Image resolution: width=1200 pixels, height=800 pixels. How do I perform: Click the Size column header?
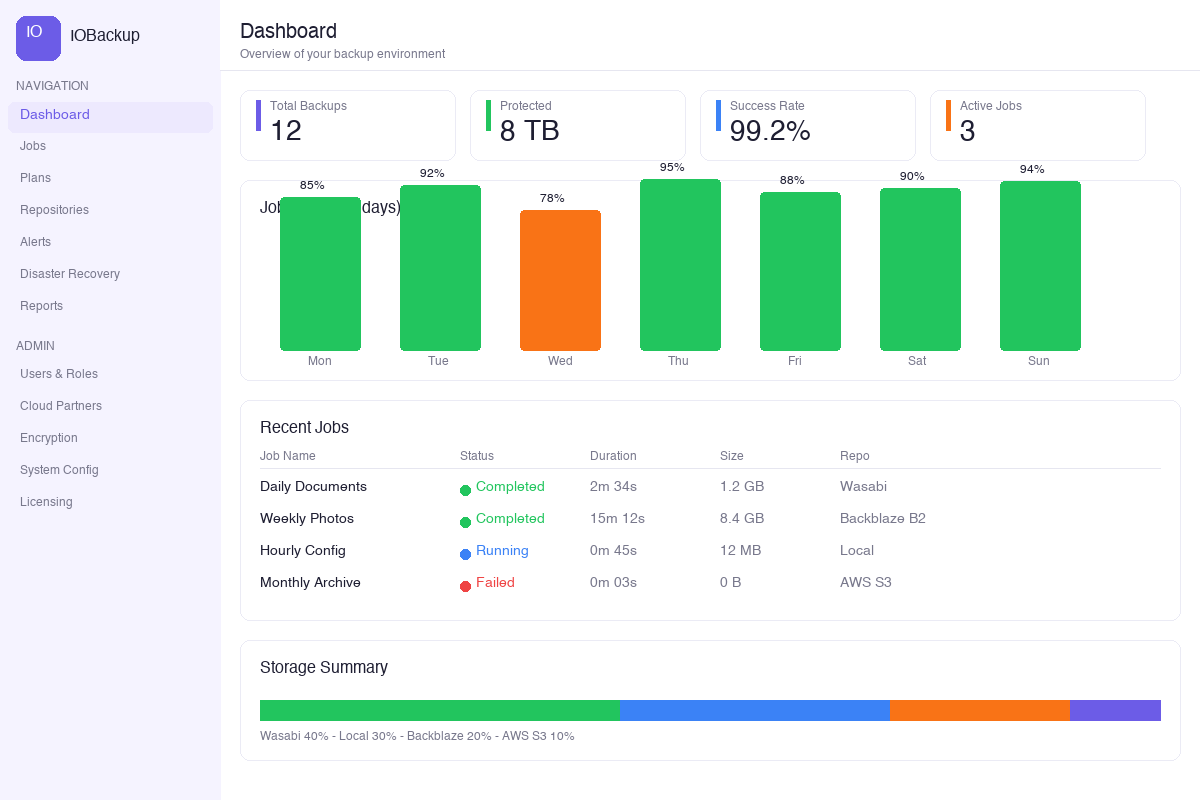click(732, 456)
